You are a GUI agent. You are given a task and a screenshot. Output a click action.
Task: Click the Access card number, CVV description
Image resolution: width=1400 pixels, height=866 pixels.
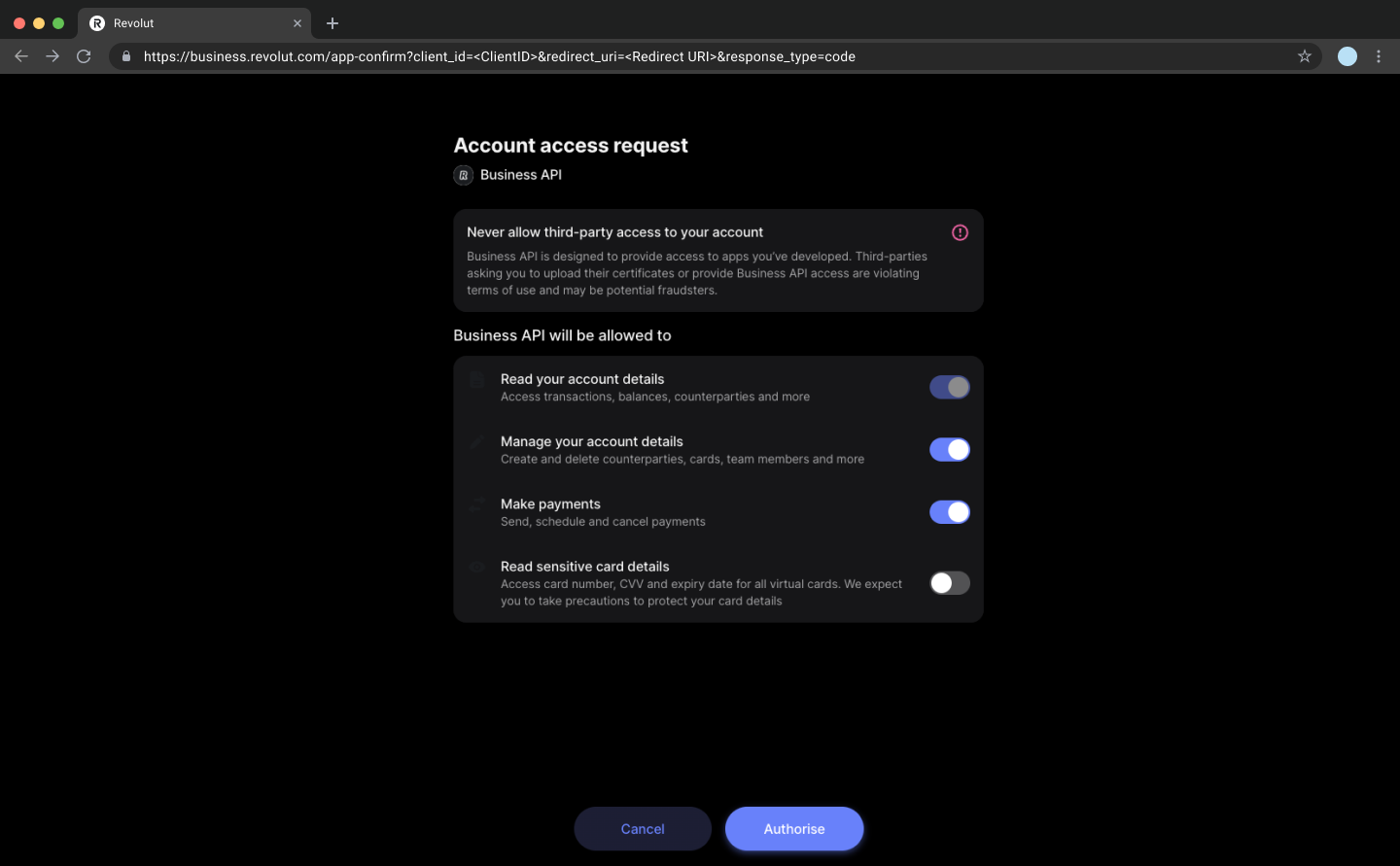coord(701,592)
